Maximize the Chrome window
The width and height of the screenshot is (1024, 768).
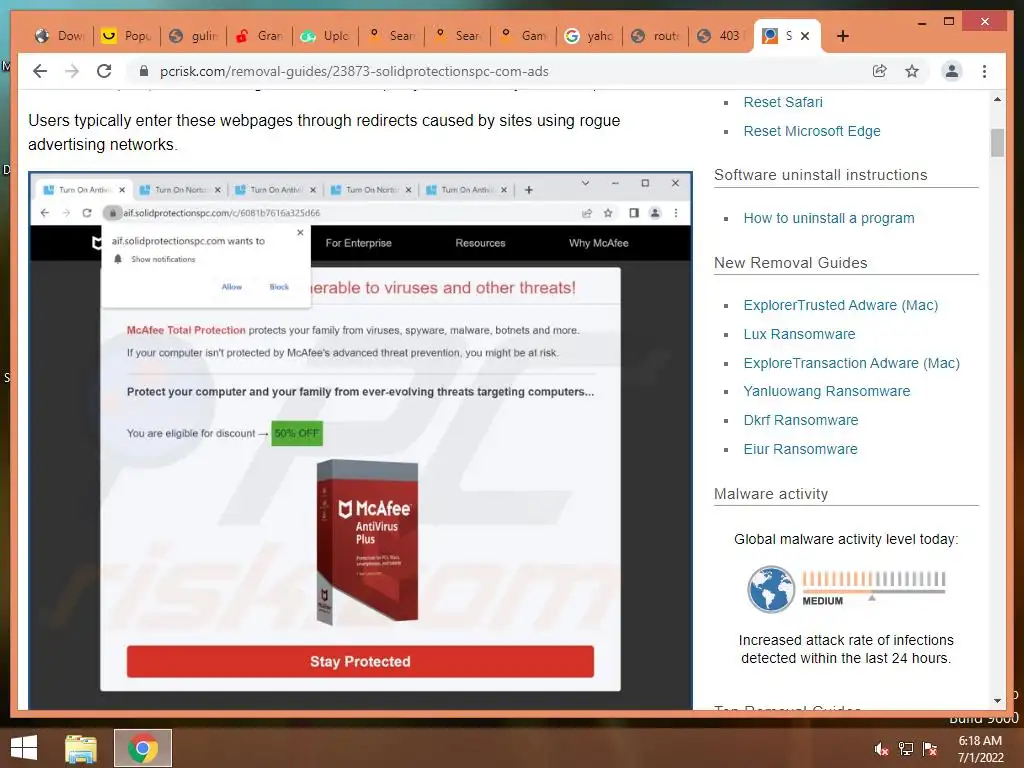coord(949,22)
